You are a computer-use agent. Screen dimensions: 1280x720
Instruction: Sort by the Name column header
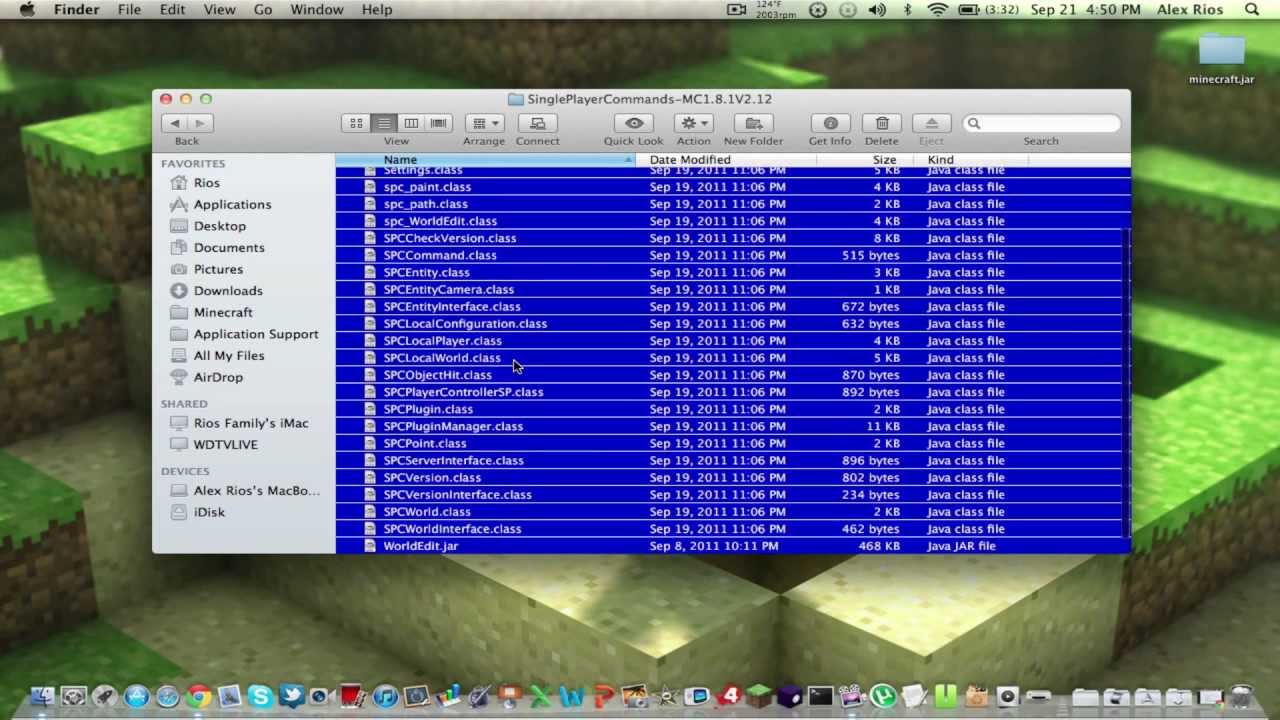(x=485, y=160)
